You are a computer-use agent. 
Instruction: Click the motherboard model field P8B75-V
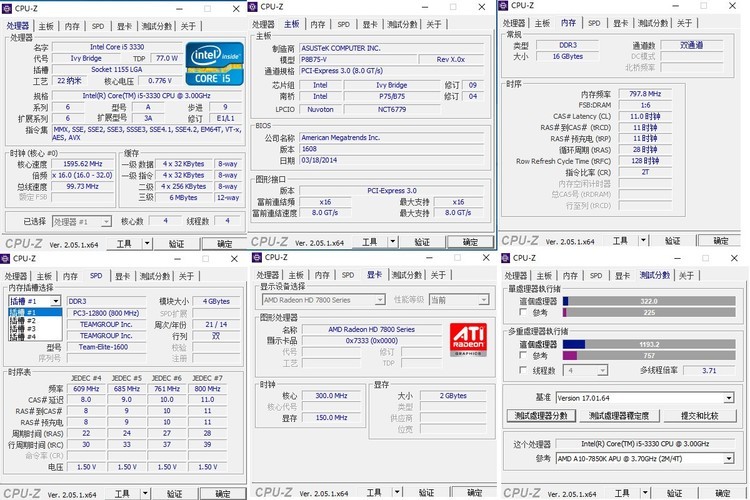click(358, 59)
